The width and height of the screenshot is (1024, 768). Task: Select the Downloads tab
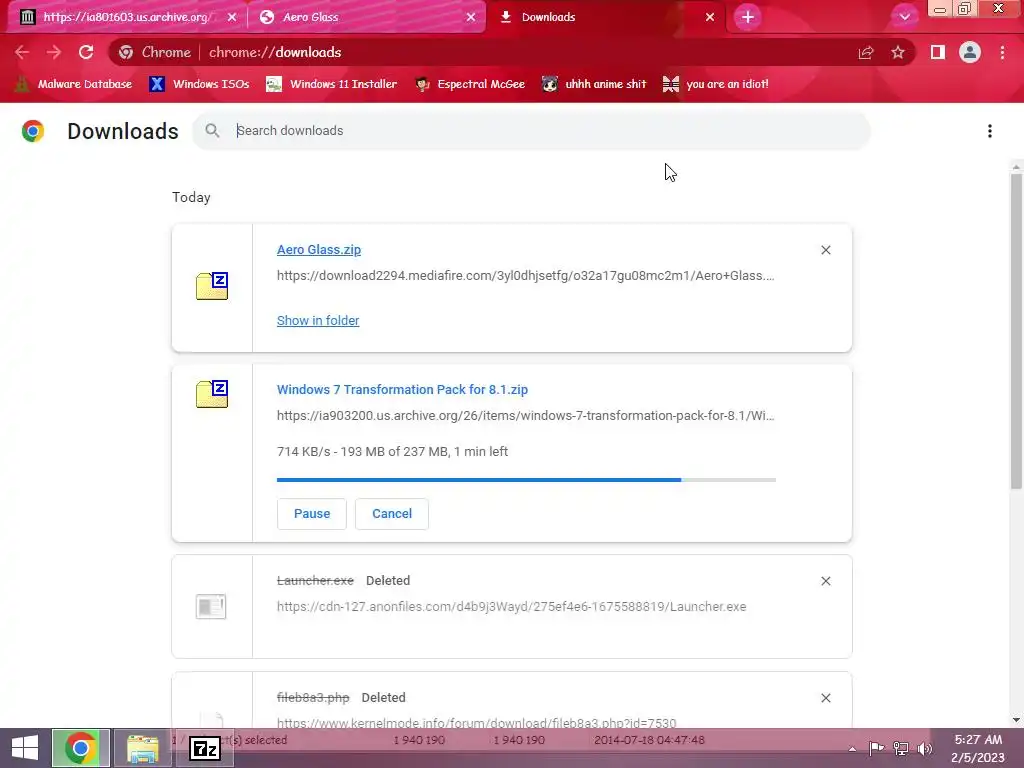[x=601, y=17]
